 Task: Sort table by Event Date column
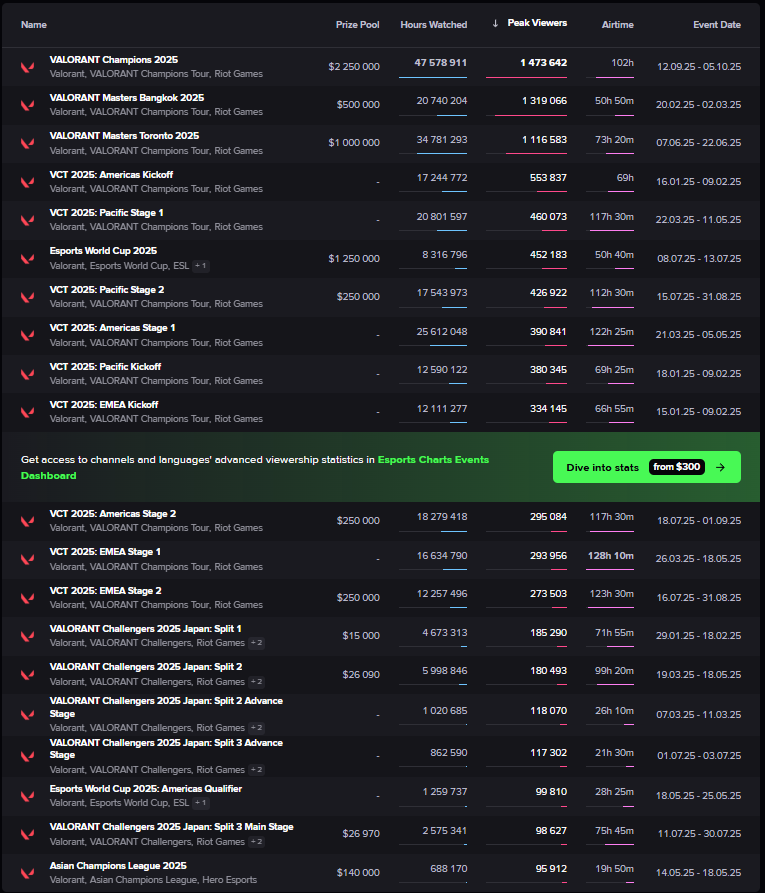717,24
